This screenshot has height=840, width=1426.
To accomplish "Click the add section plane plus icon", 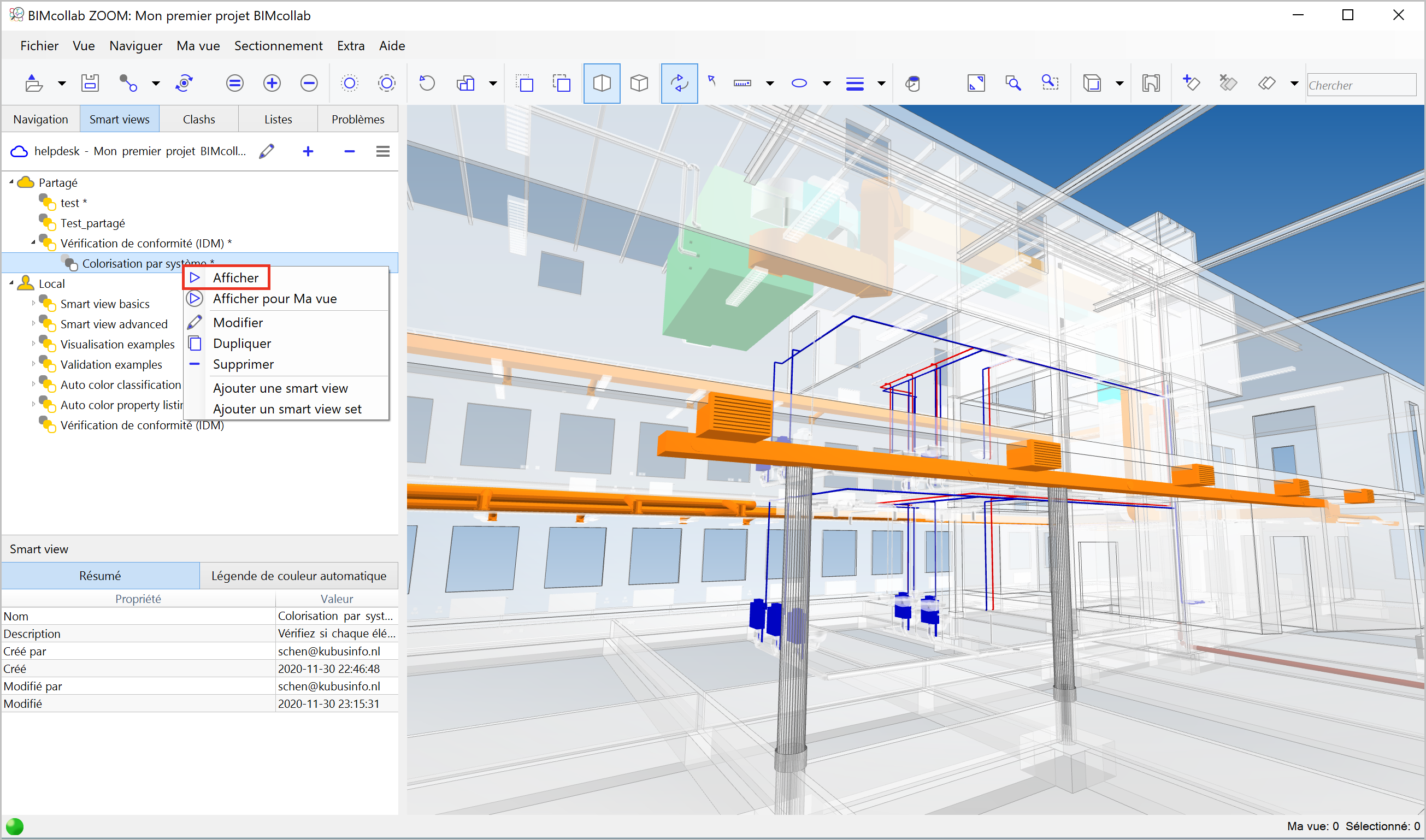I will click(x=1191, y=83).
